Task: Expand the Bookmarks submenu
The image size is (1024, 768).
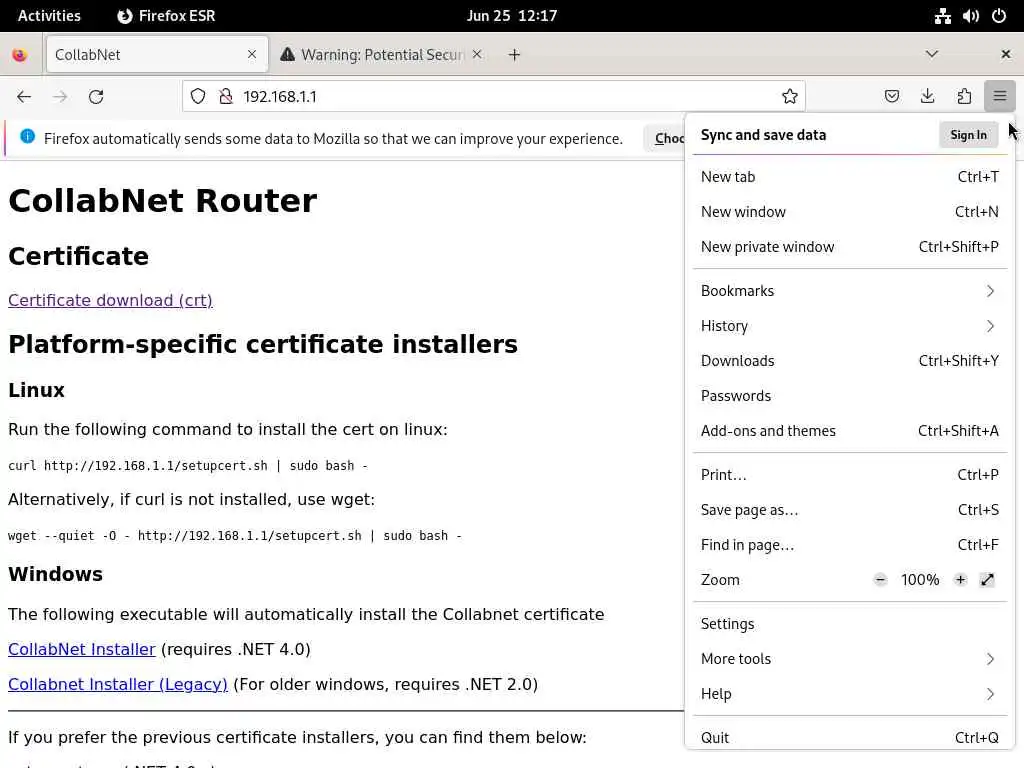Action: (850, 291)
